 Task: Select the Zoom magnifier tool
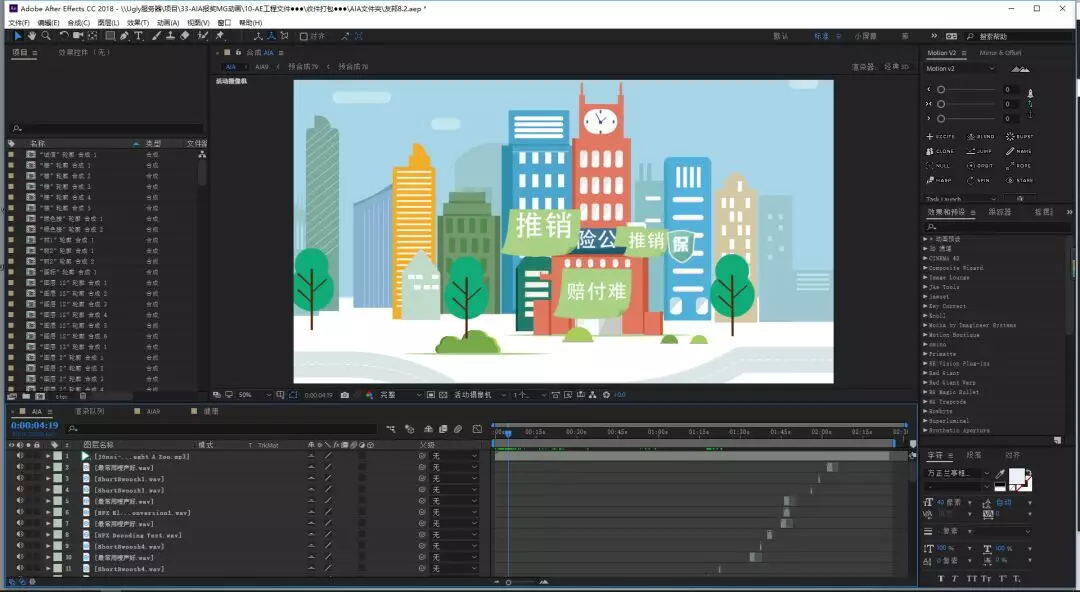46,36
